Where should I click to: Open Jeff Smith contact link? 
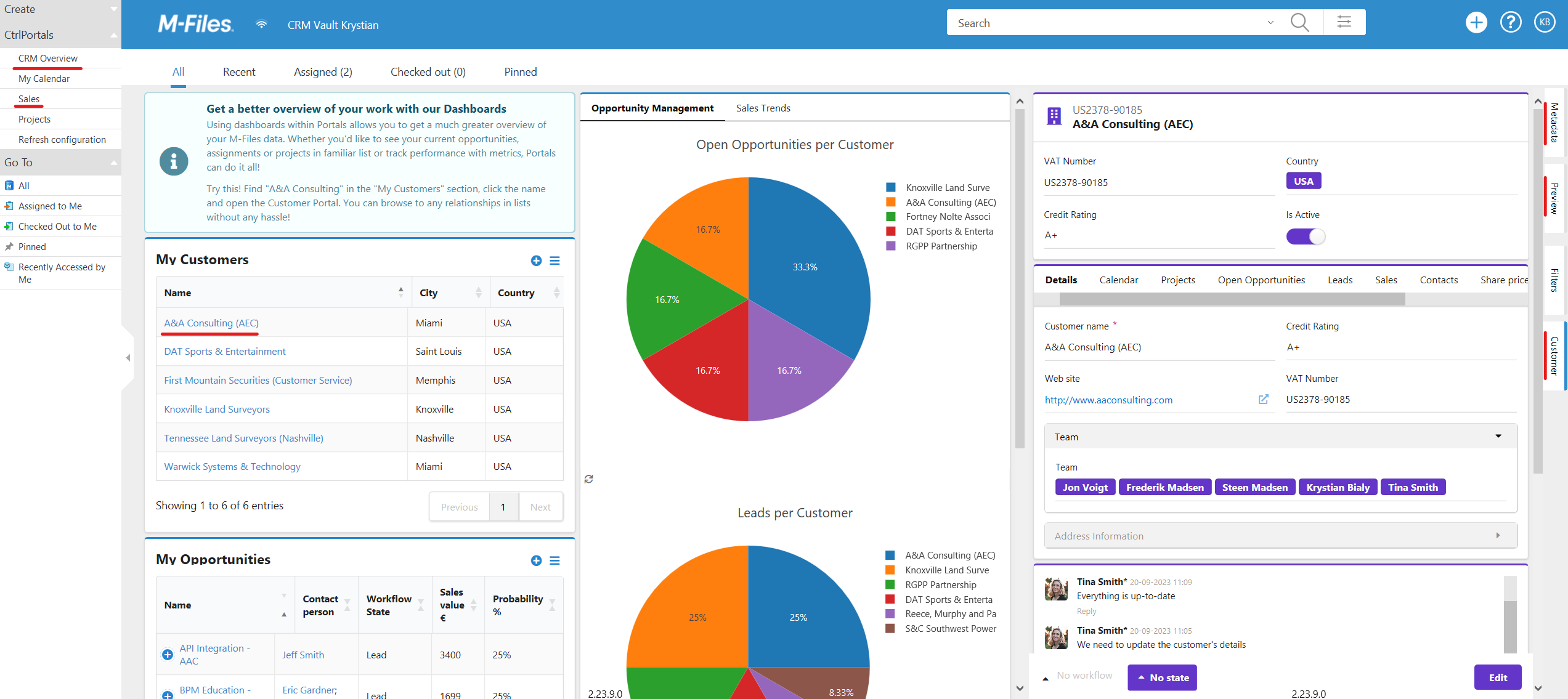tap(303, 655)
